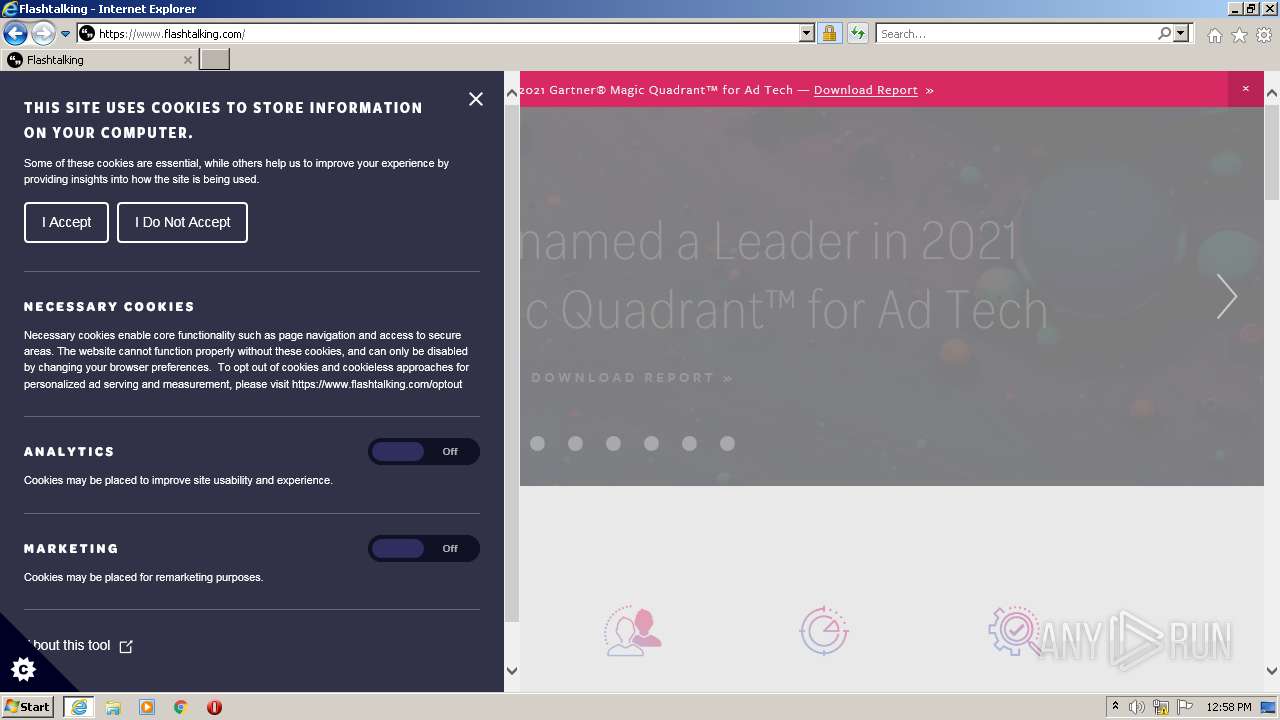Click the address bar URL field
This screenshot has height=720, width=1280.
pos(438,33)
